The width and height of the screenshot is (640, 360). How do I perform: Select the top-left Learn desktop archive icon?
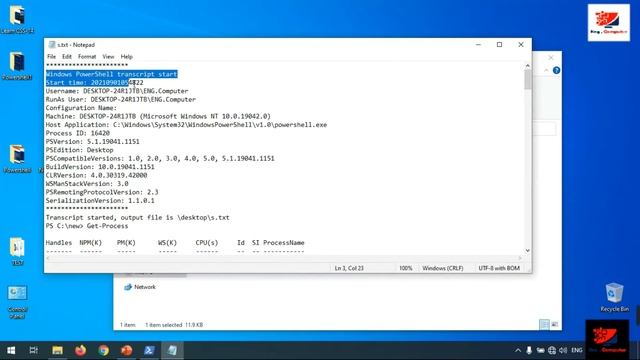[17, 19]
